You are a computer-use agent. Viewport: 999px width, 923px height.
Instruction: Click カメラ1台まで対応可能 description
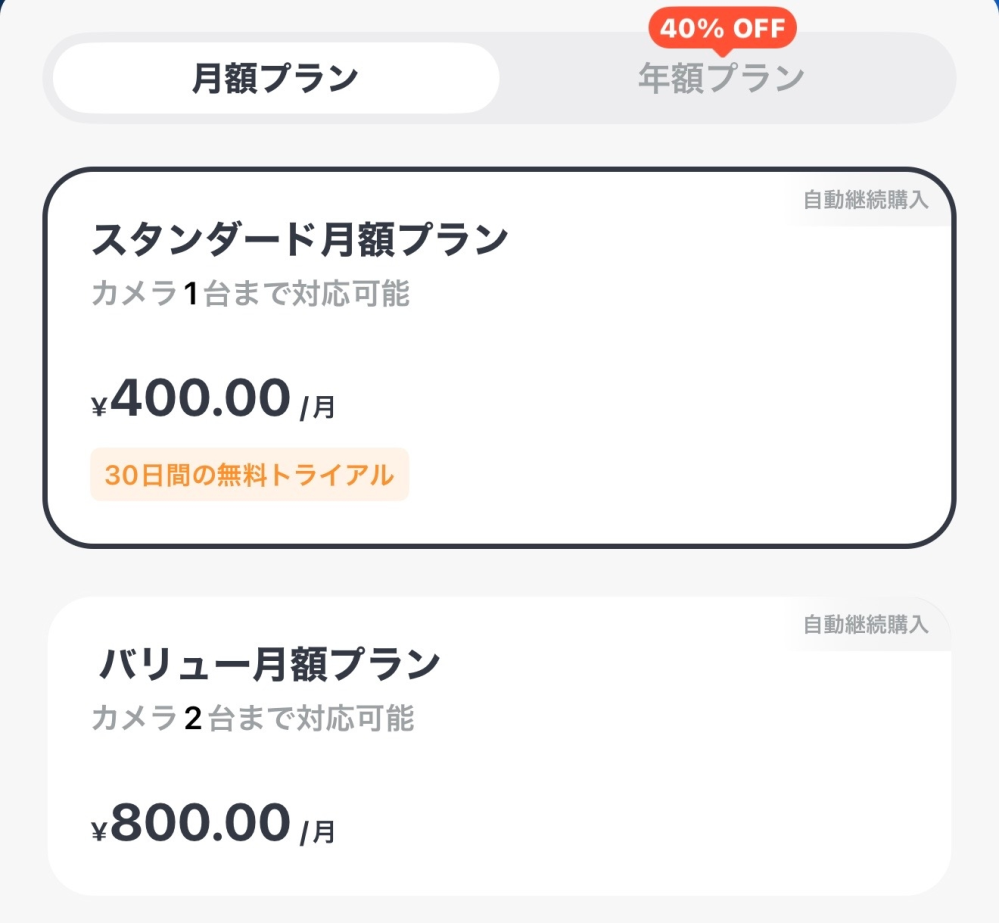tap(250, 293)
